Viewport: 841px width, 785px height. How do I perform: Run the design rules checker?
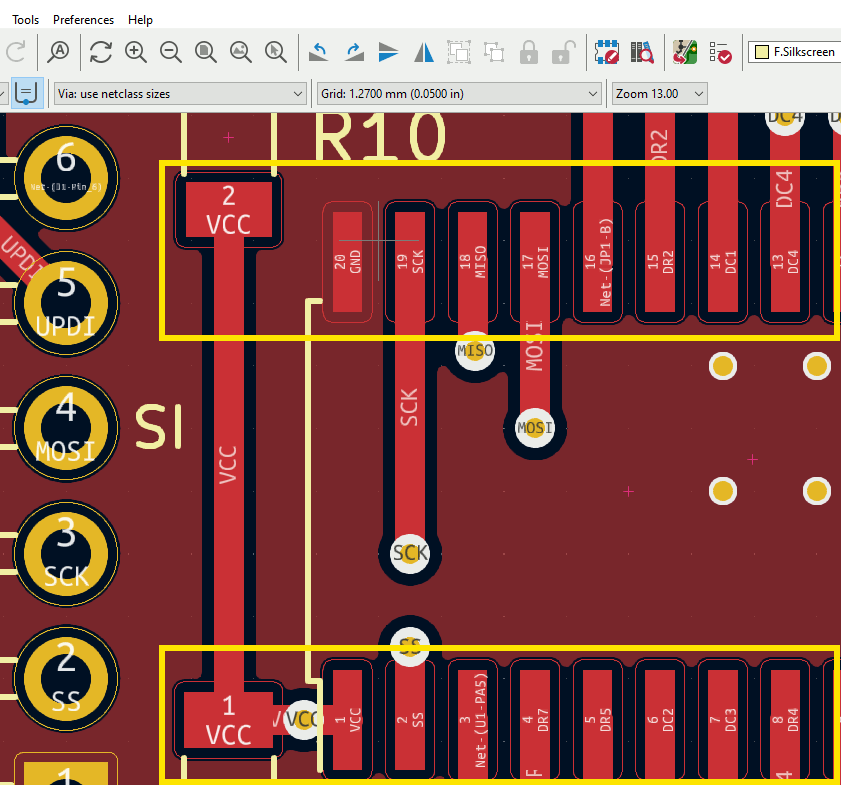pos(720,51)
